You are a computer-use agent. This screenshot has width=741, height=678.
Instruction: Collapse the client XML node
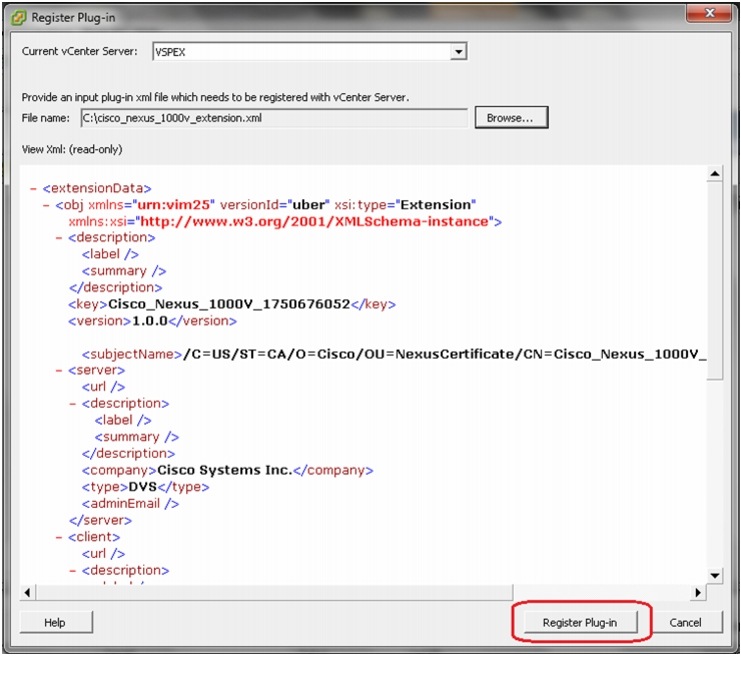(59, 537)
